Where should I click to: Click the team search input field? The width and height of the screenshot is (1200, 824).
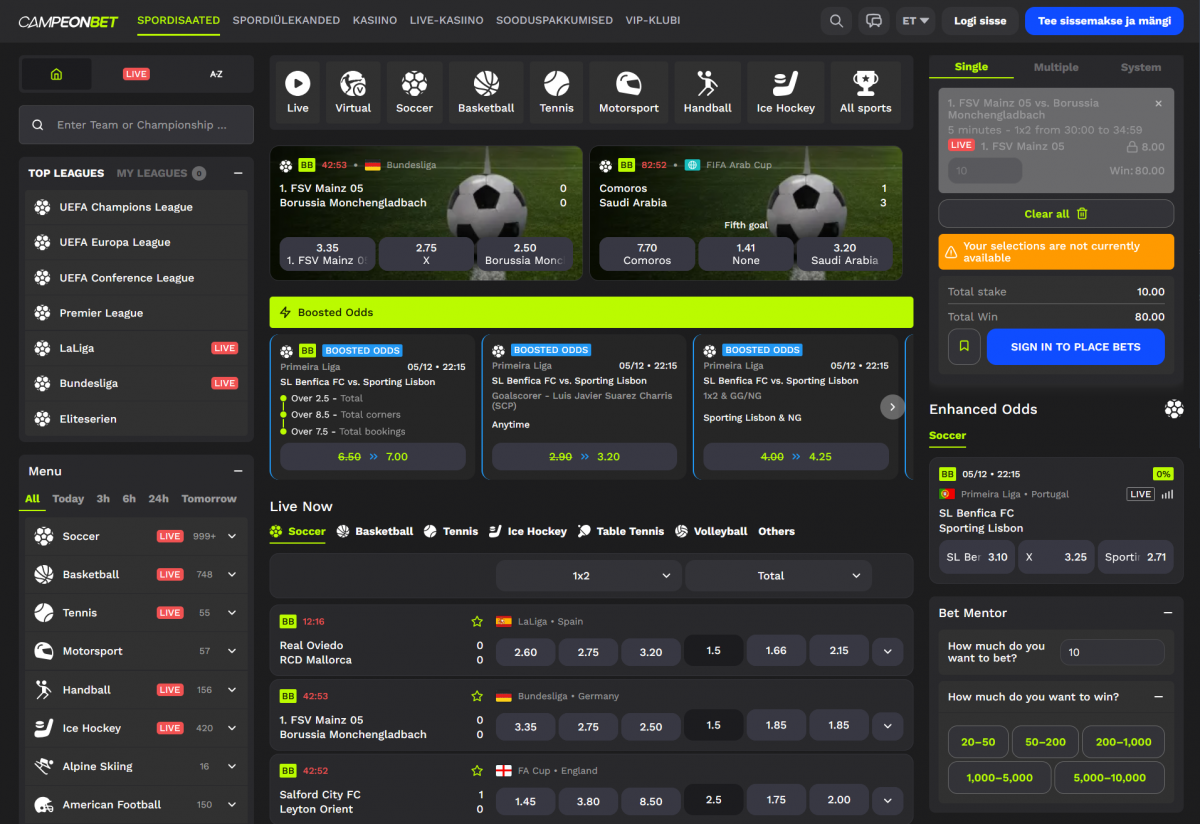click(136, 124)
